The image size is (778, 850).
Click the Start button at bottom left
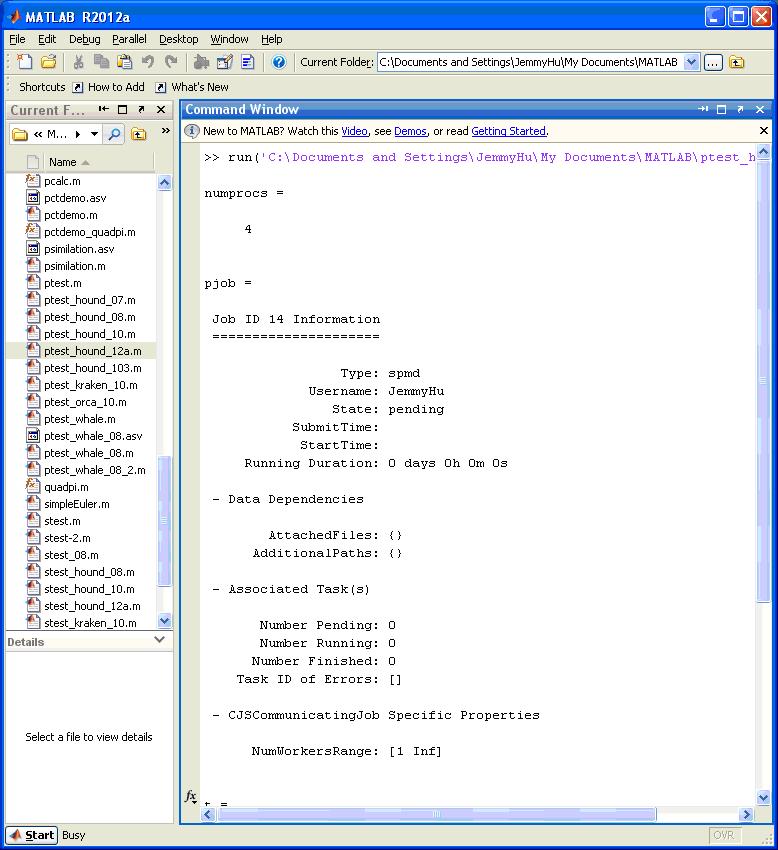click(x=31, y=835)
